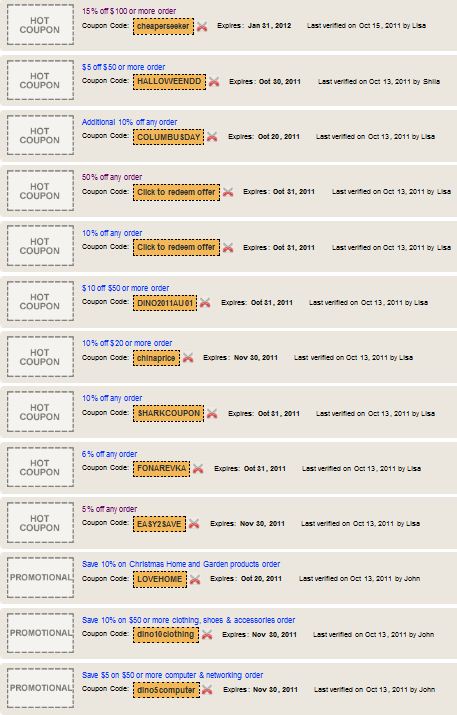Click scissors icon beside cheaperseeker code
The image size is (457, 715).
pyautogui.click(x=202, y=26)
